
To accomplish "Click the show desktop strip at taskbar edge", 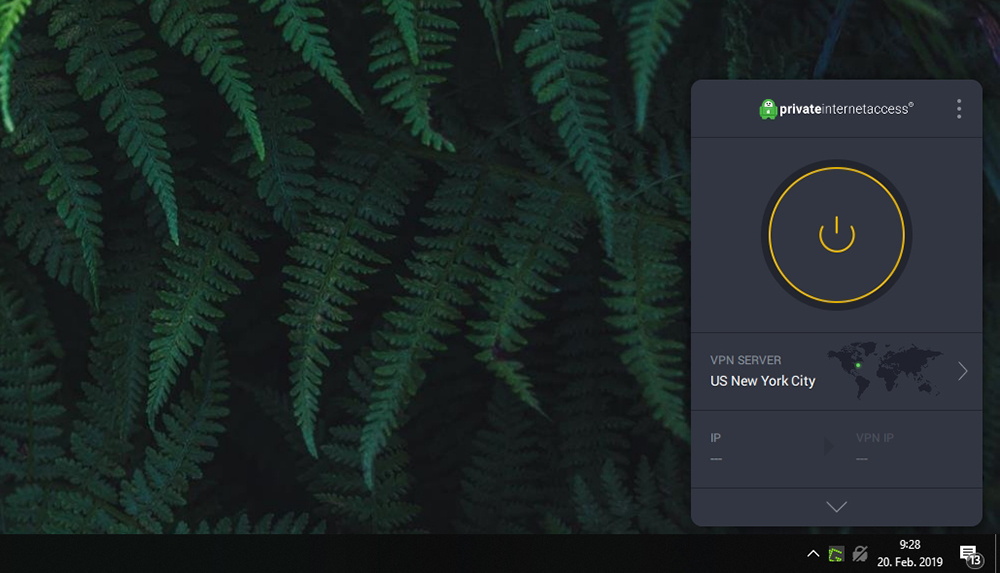I will (996, 554).
